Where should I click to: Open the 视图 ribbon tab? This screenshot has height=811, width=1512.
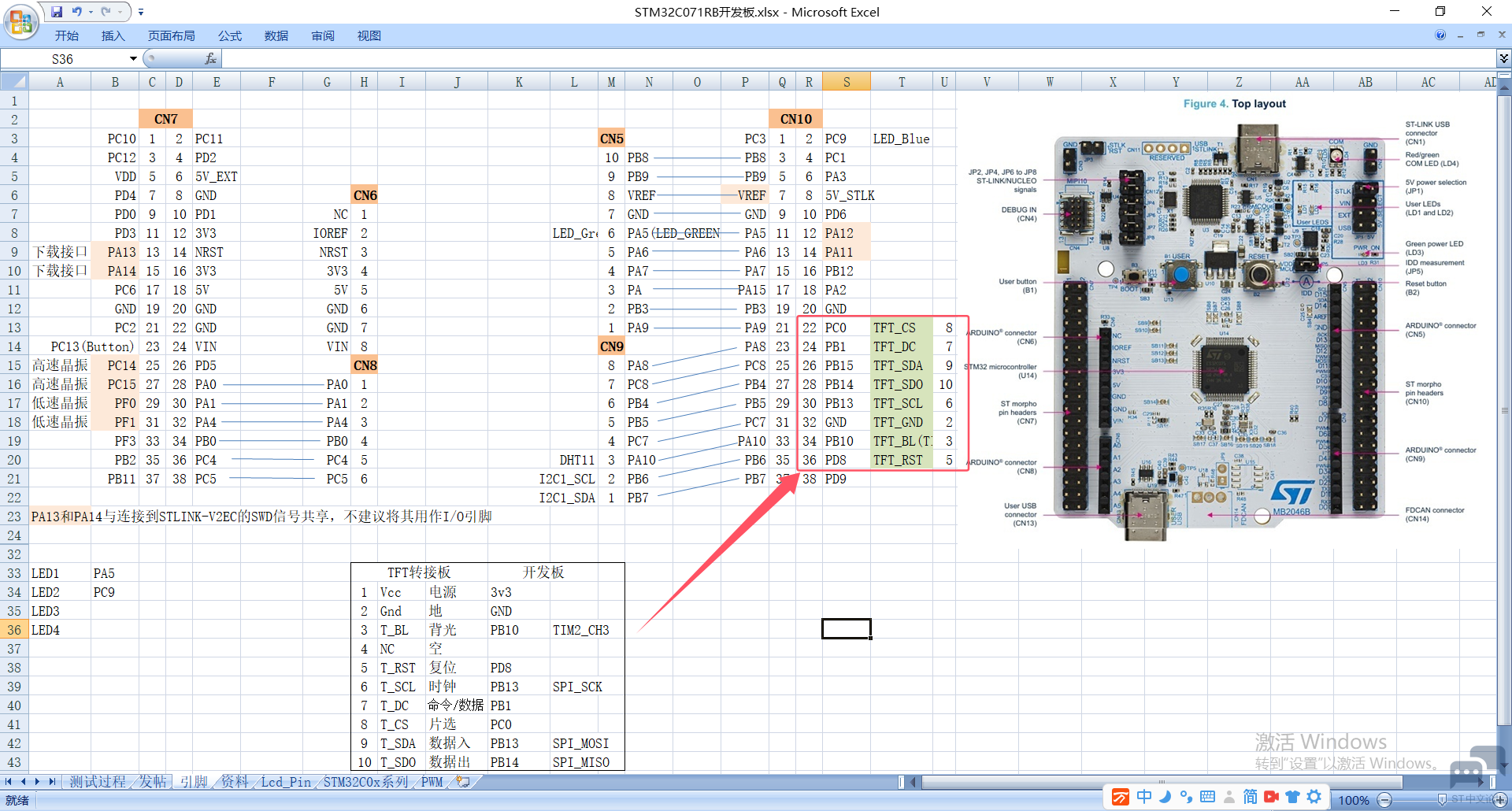coord(369,35)
